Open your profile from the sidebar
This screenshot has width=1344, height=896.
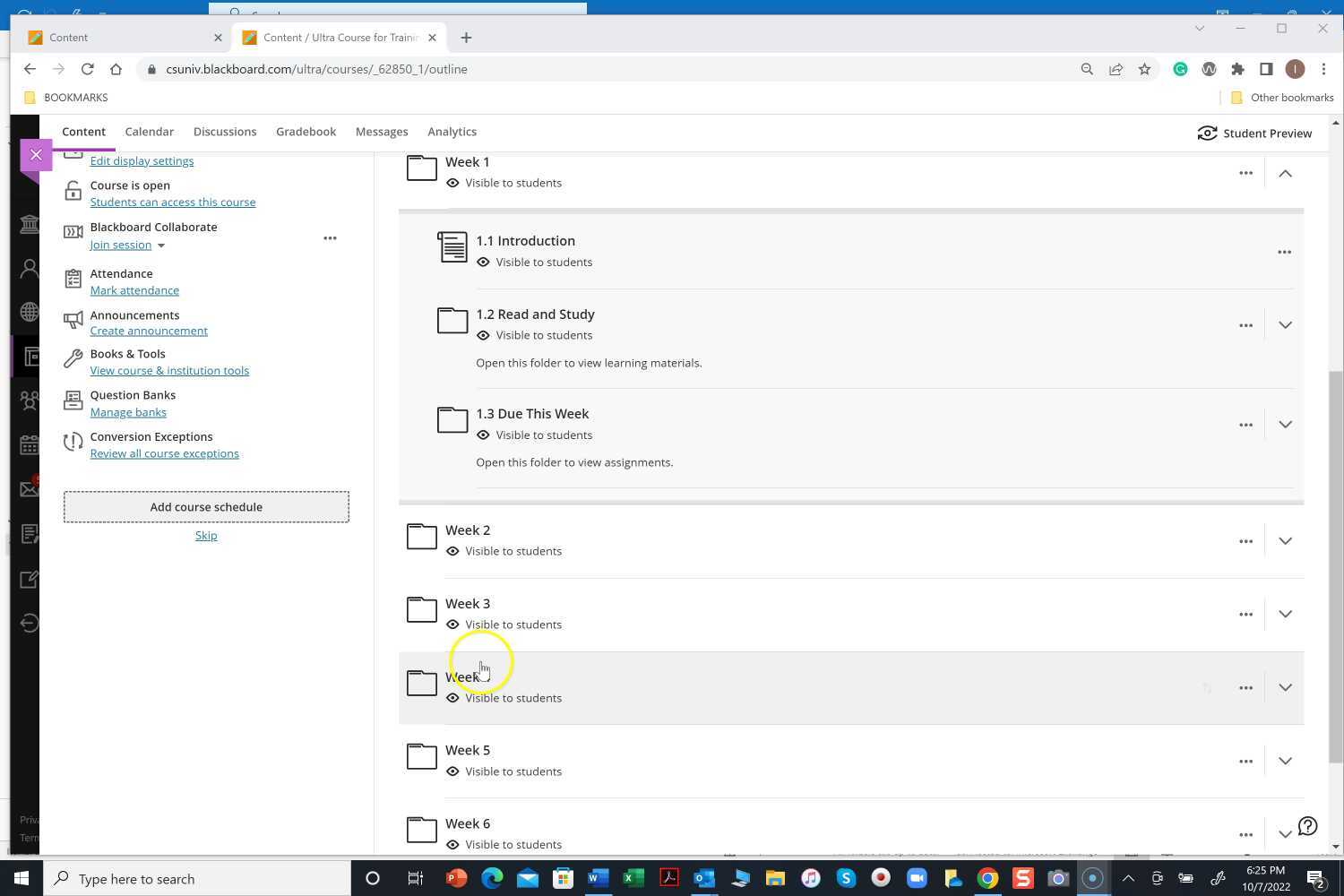coord(30,268)
